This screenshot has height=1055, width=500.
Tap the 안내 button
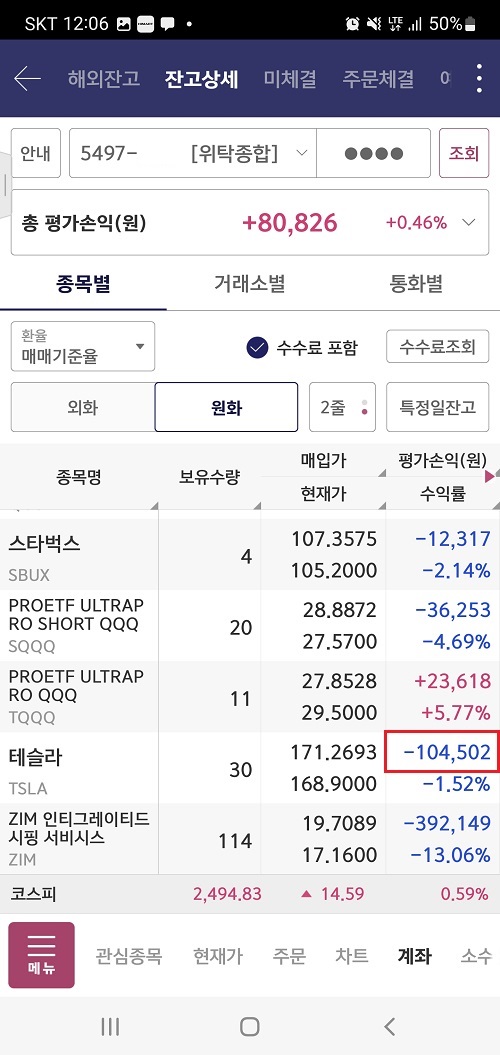click(36, 153)
